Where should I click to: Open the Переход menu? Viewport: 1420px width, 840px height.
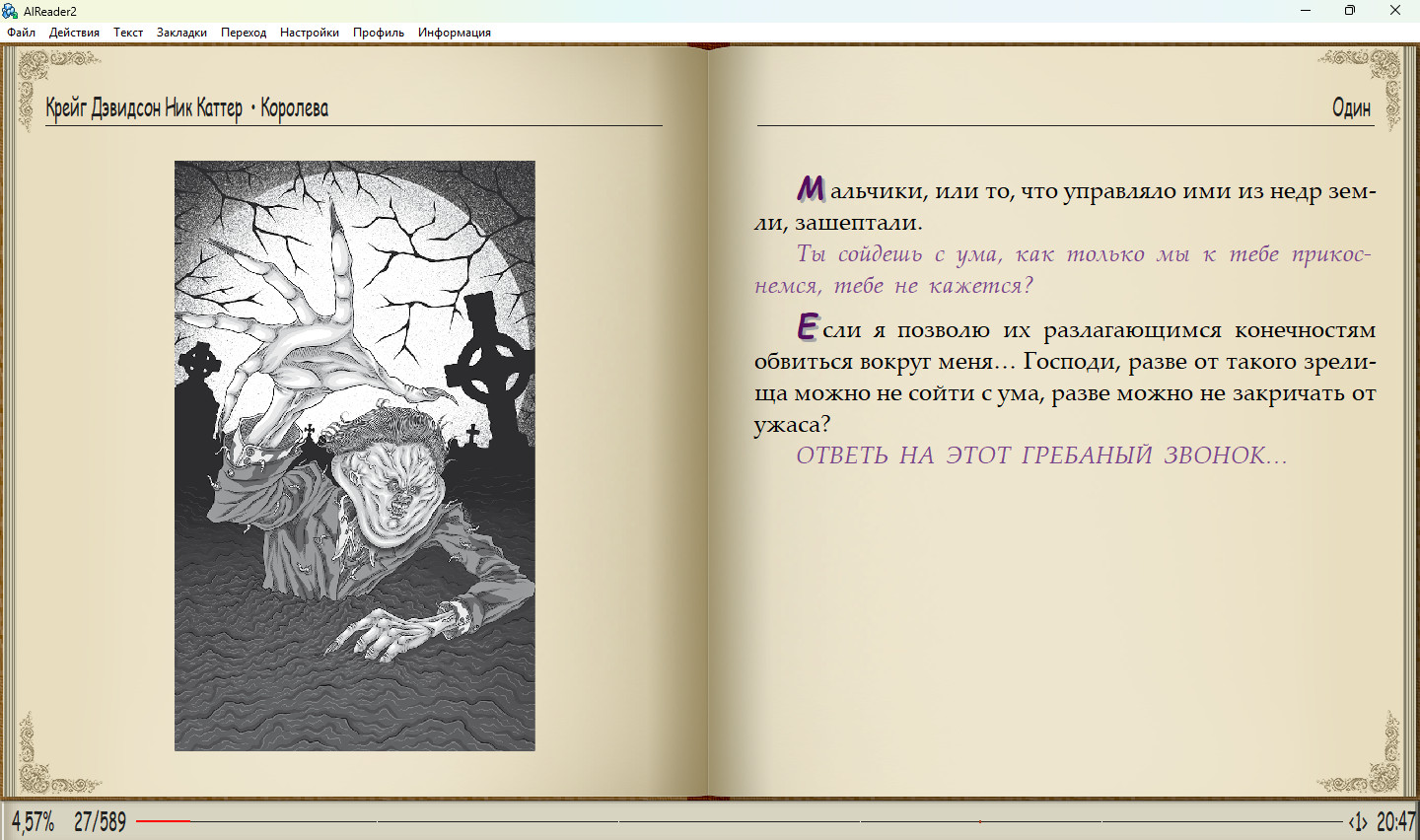tap(244, 33)
